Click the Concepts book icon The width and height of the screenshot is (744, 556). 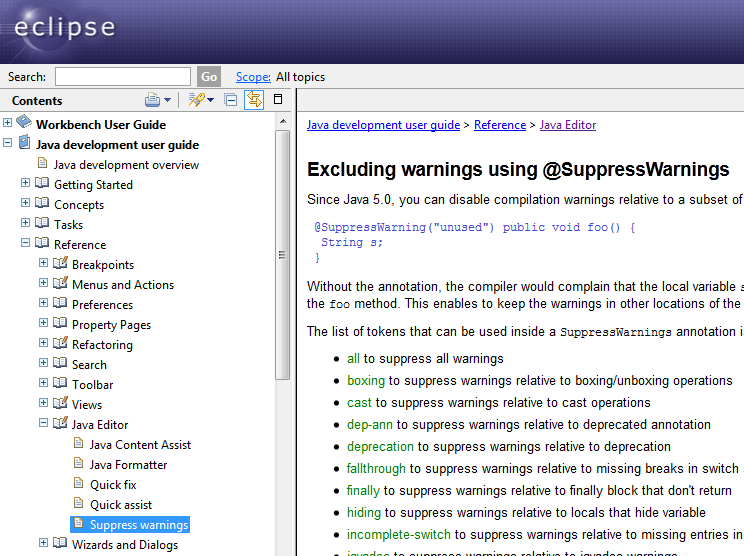click(x=42, y=203)
